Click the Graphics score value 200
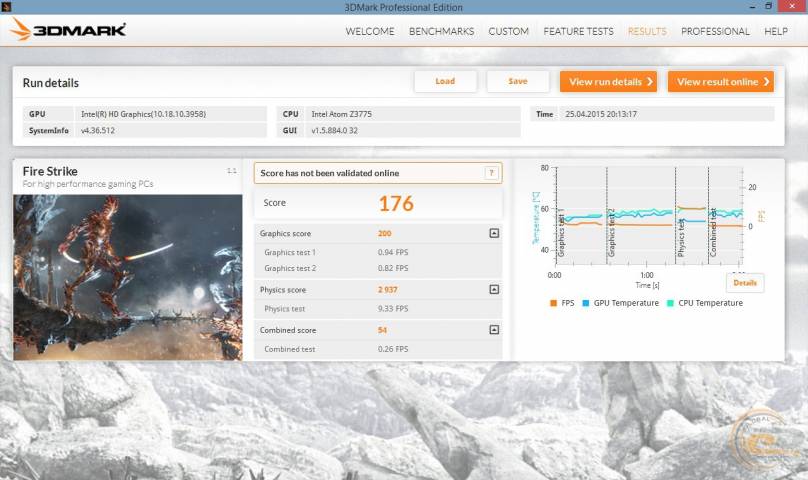 [384, 234]
